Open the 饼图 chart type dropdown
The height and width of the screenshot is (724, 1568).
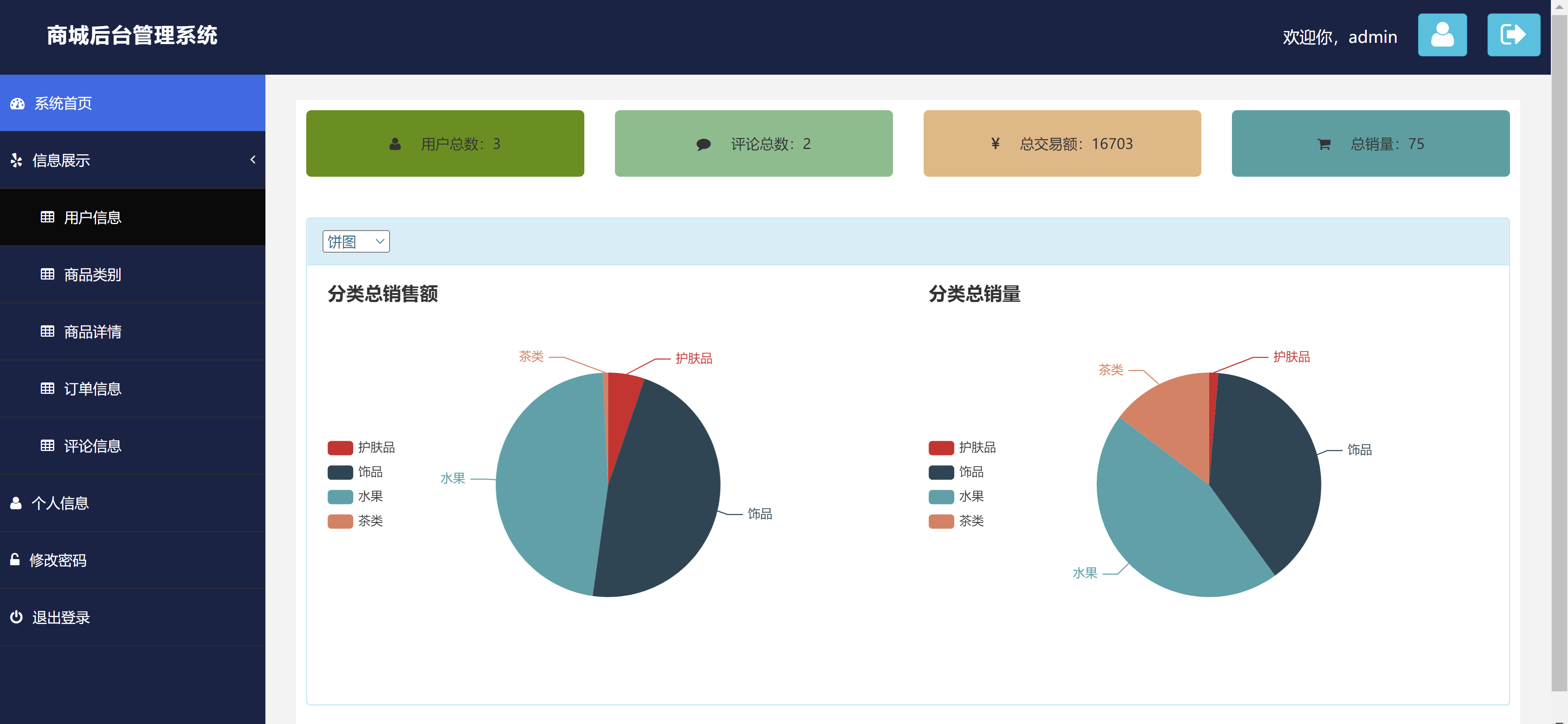[356, 241]
